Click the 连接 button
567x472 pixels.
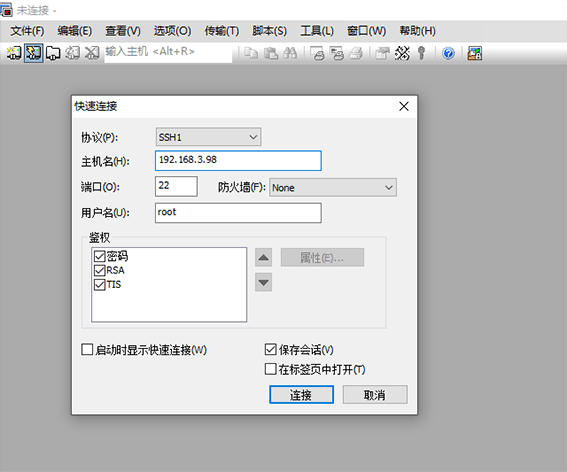(301, 395)
